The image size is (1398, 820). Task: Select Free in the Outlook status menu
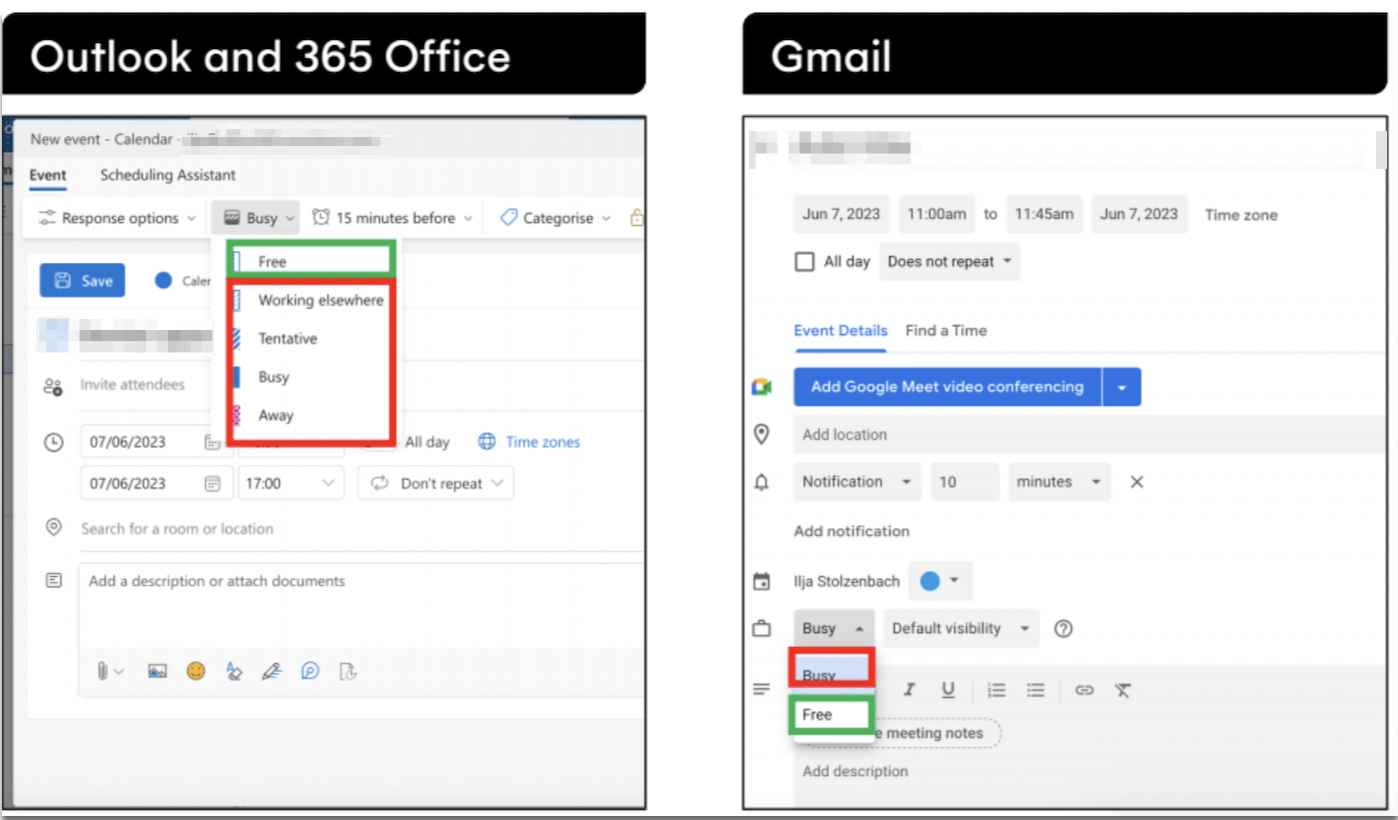coord(312,261)
